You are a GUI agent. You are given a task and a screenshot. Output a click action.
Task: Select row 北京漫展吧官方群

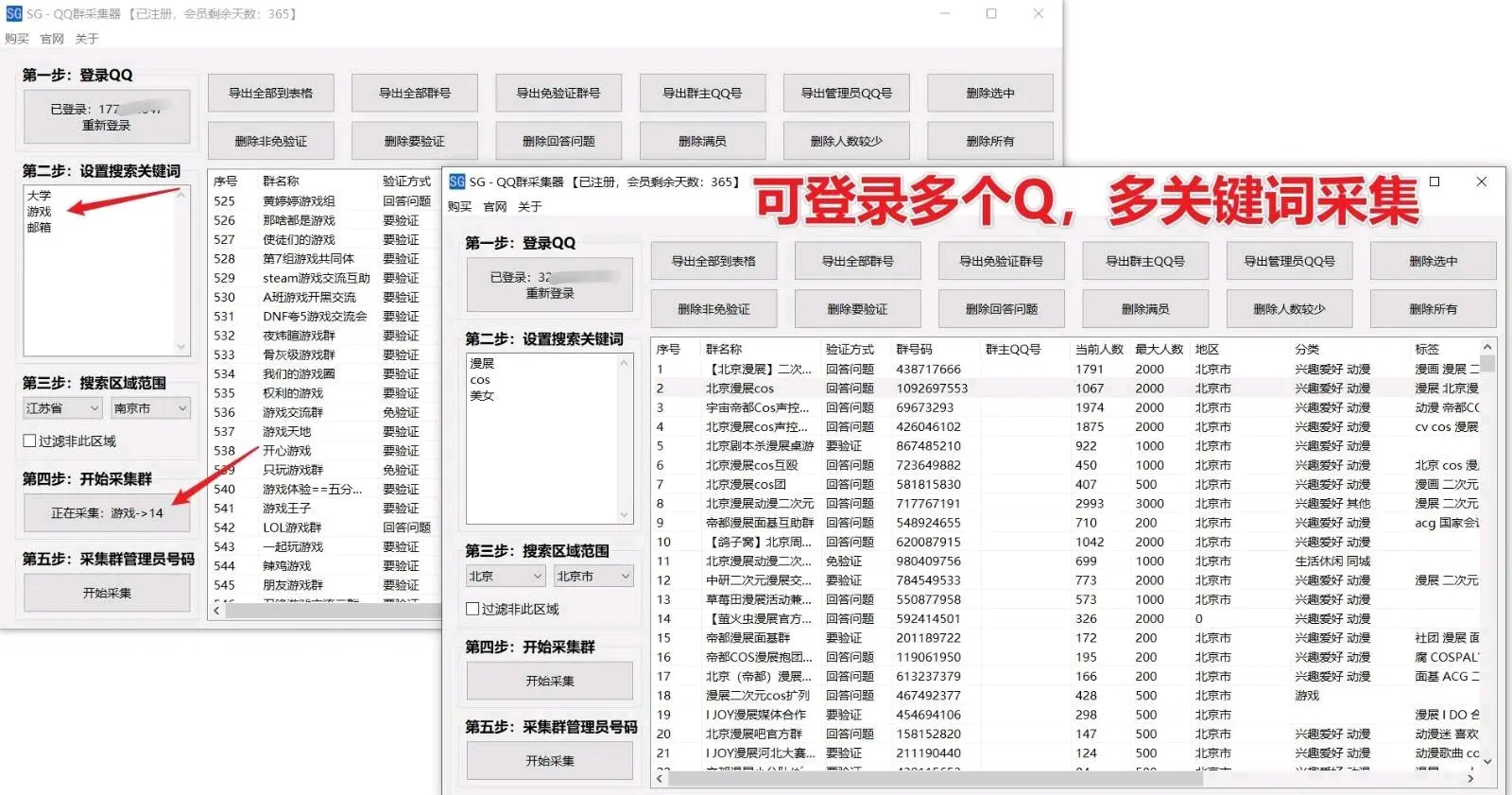pos(1066,734)
